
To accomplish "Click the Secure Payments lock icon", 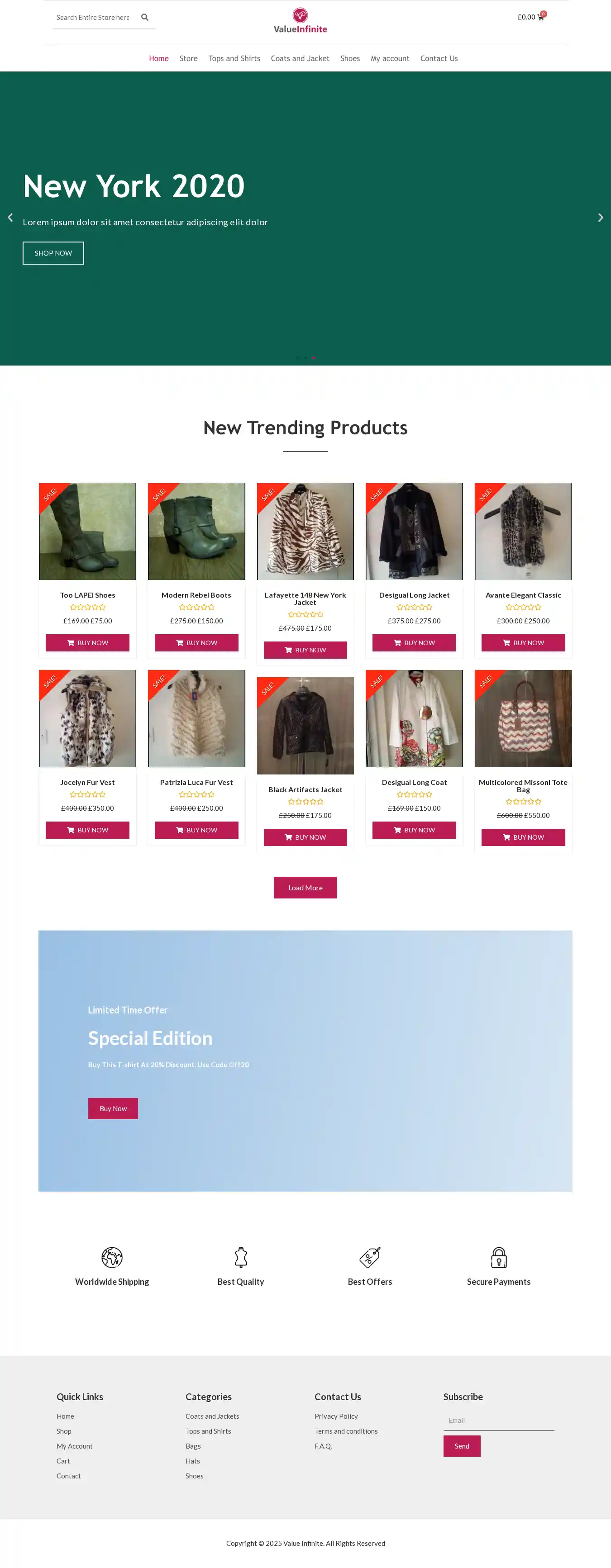I will click(498, 1257).
